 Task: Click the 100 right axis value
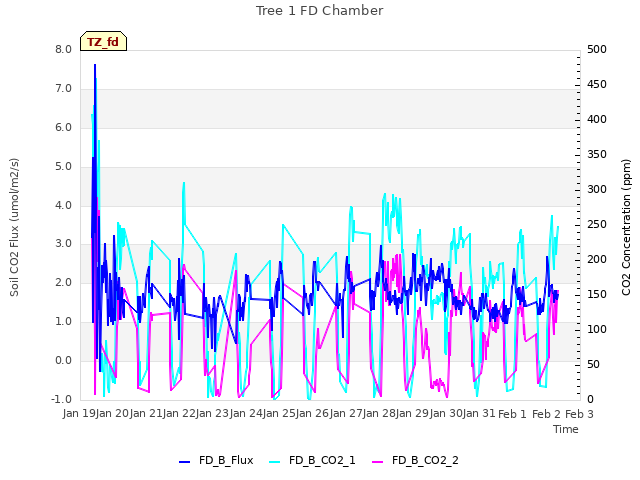(597, 329)
